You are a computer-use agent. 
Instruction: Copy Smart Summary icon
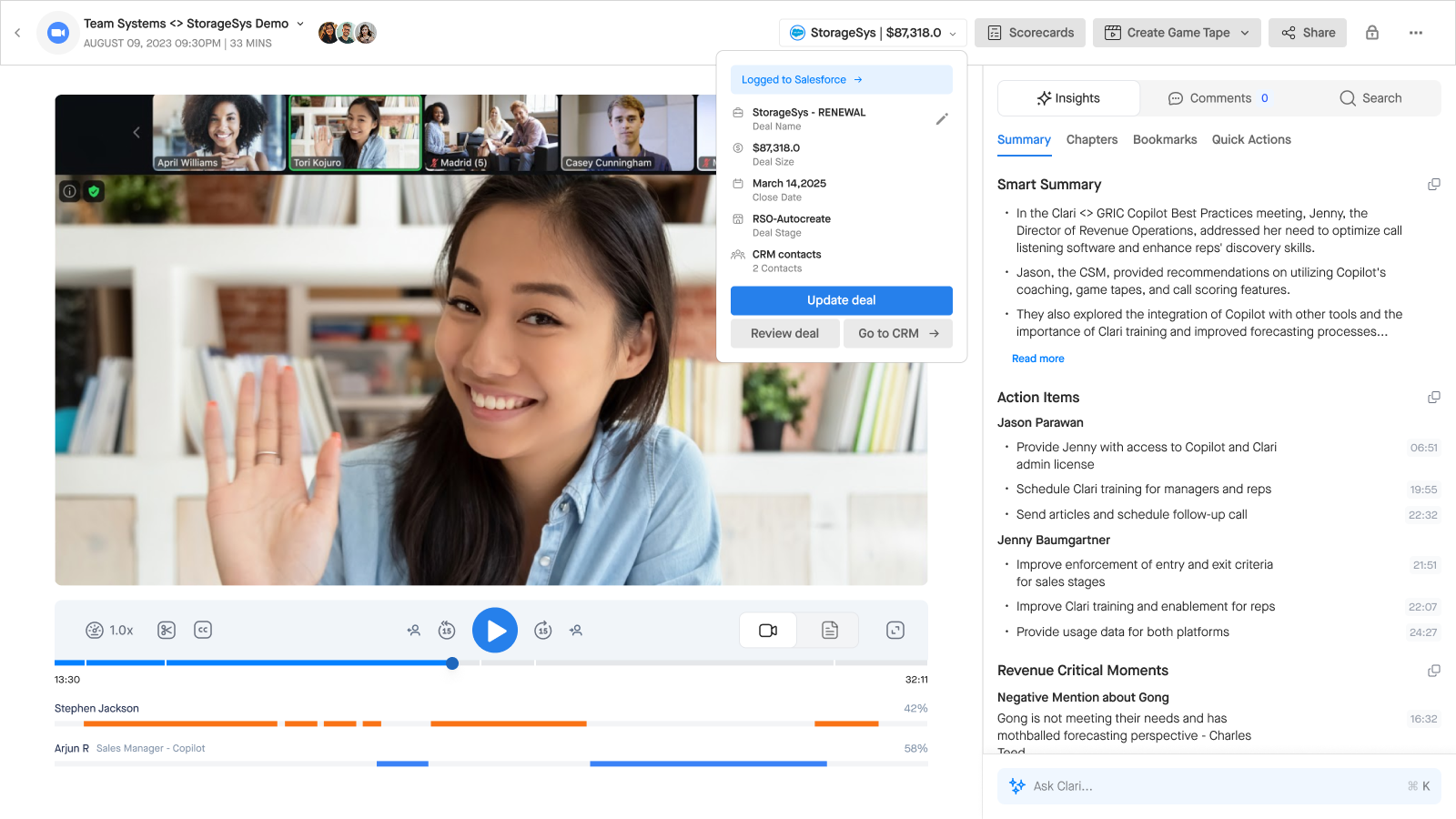[x=1434, y=185]
